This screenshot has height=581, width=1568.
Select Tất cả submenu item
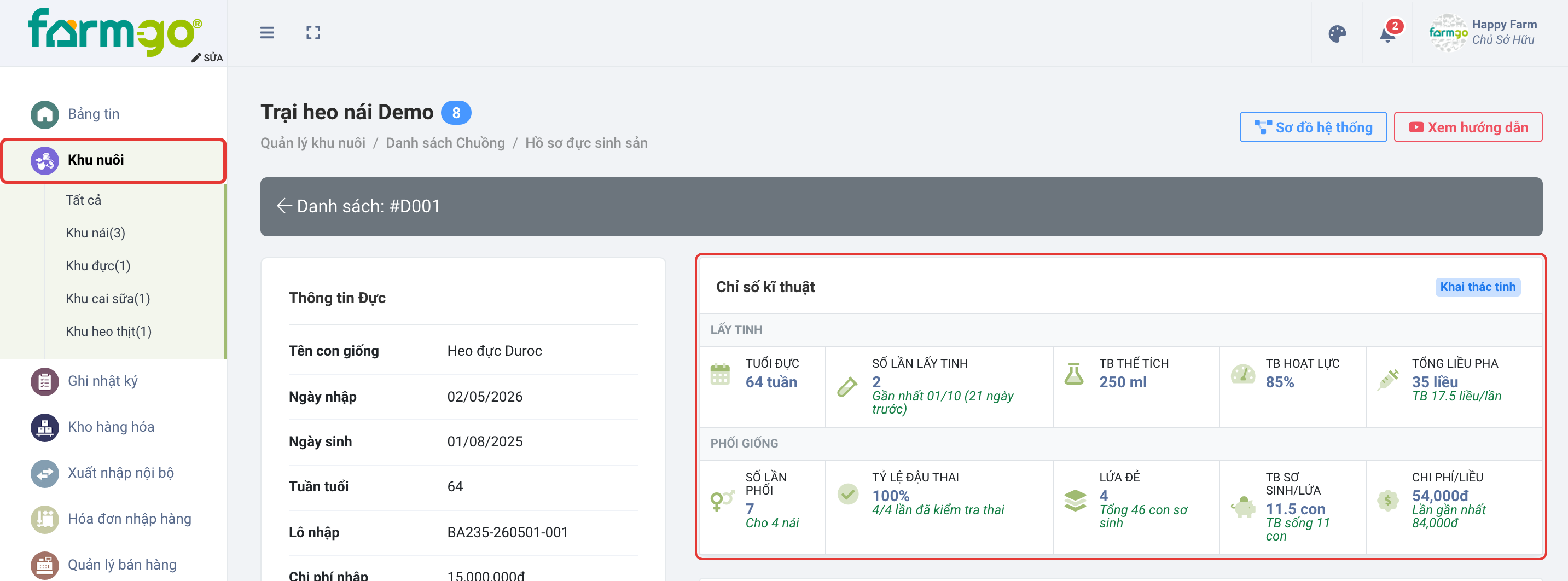(83, 200)
